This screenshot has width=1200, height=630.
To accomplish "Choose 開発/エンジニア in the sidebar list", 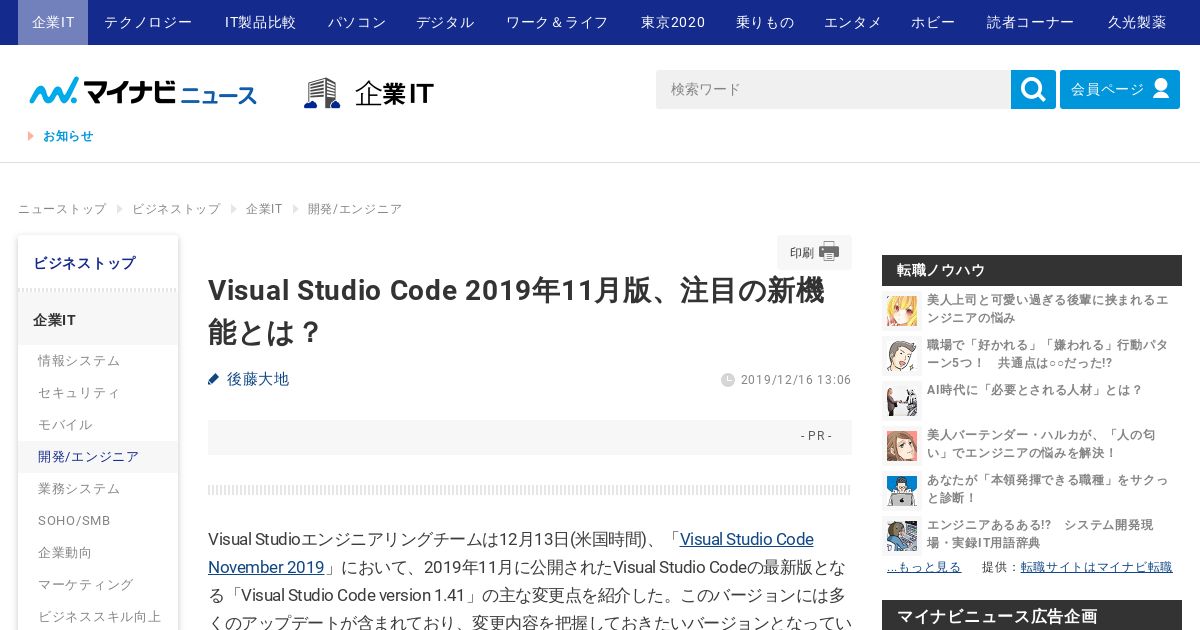I will point(88,457).
